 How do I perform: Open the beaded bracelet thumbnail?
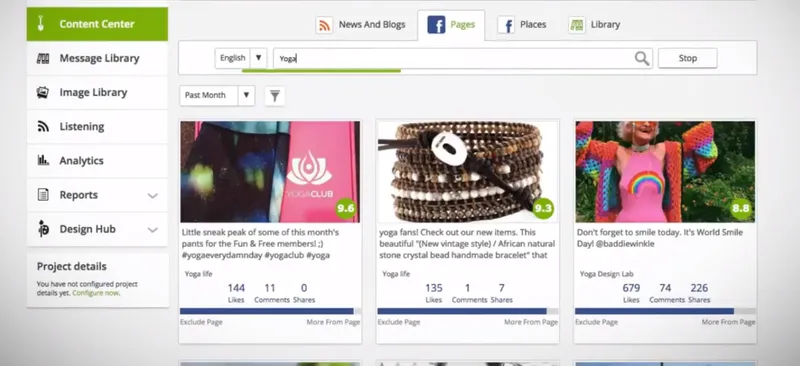point(467,172)
